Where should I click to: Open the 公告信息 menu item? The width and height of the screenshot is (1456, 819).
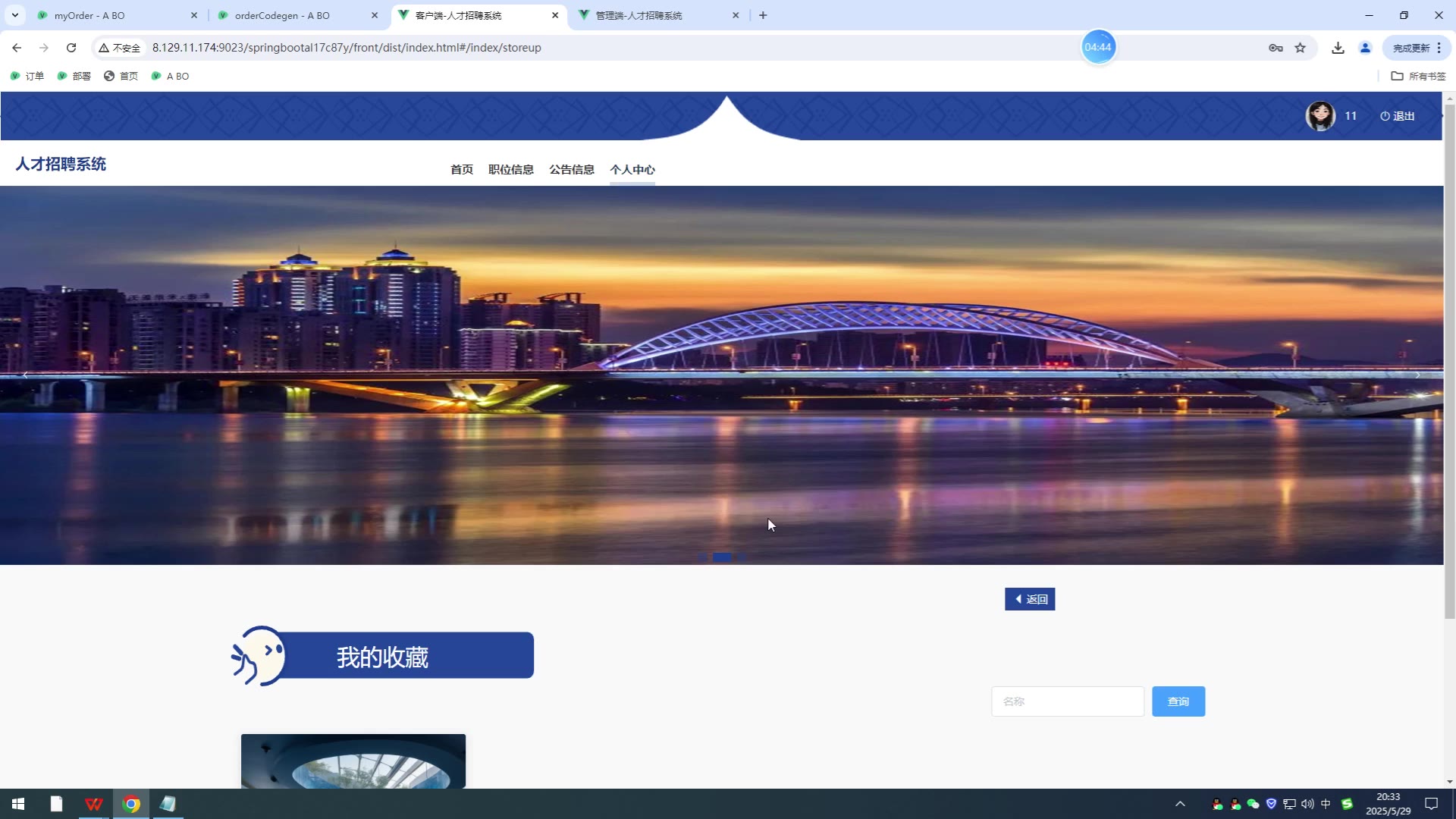point(571,169)
